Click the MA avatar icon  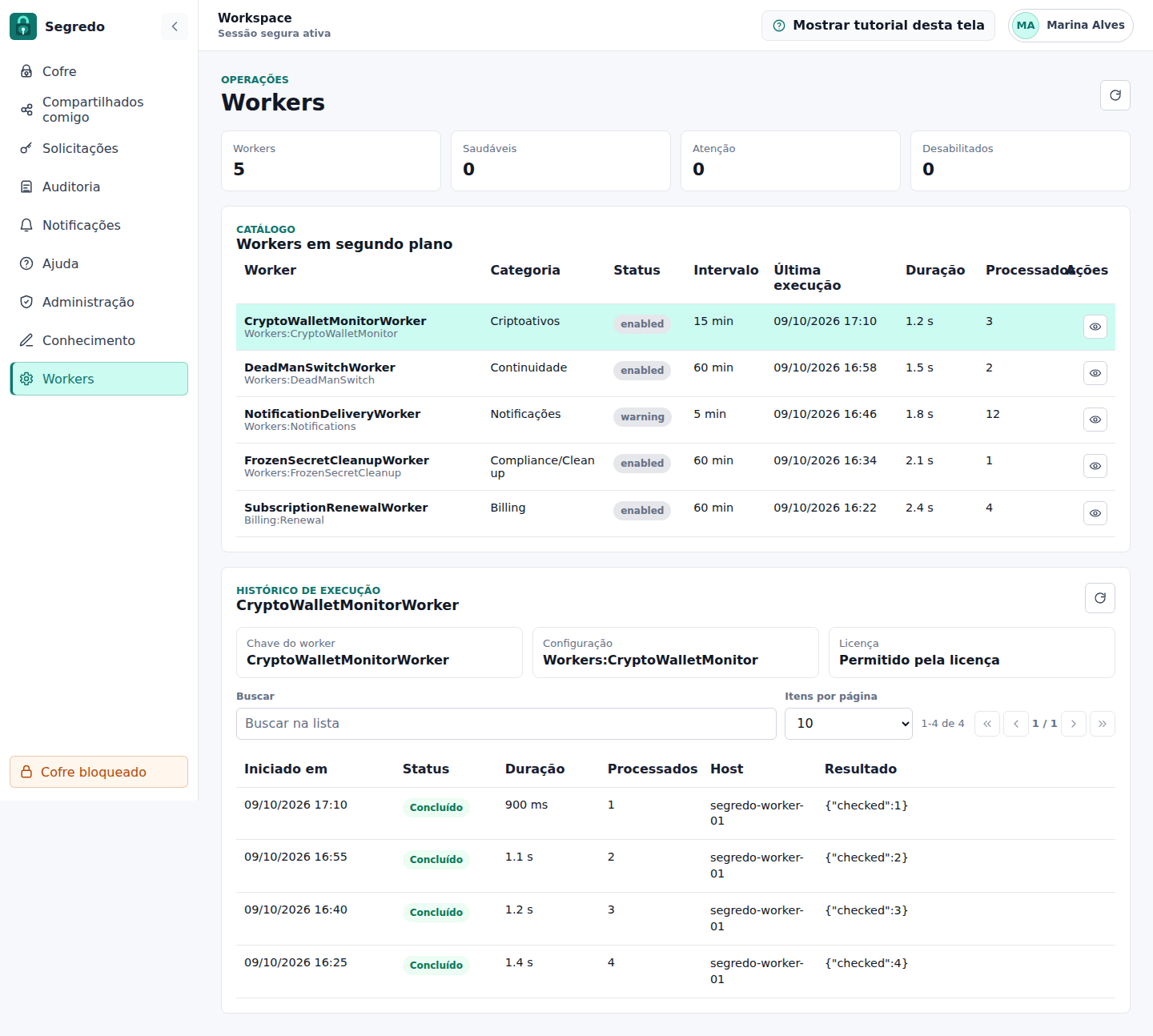pos(1026,26)
